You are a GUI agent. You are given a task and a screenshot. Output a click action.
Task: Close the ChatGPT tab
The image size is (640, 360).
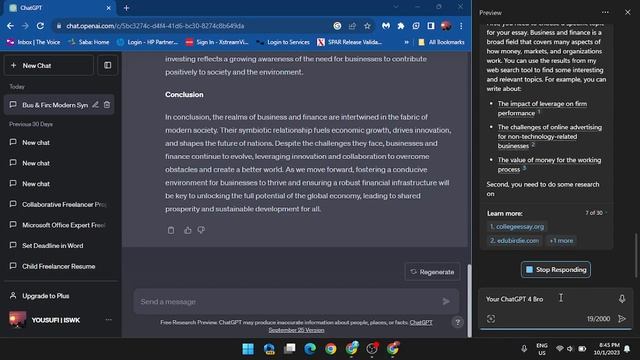coord(109,8)
